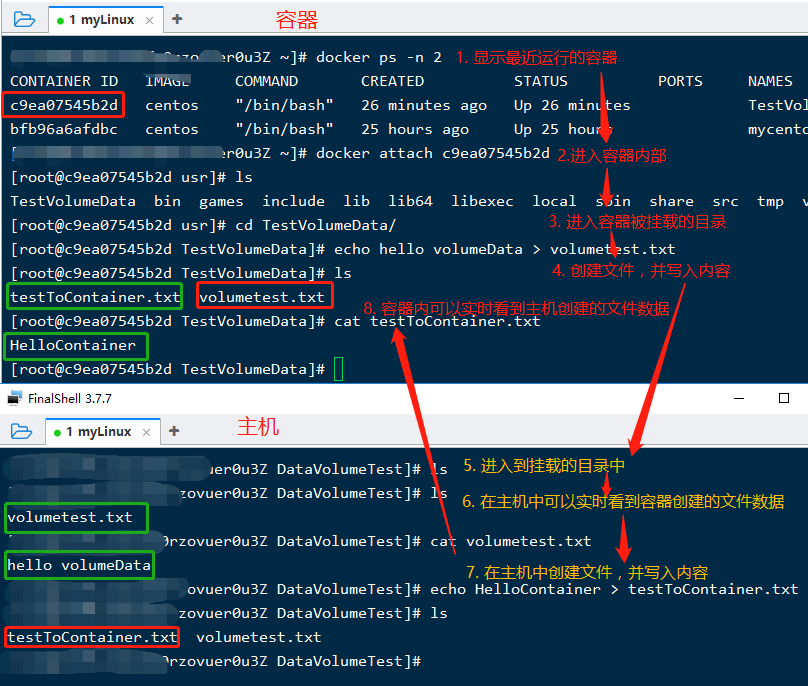Click volumetest.txt in container ls output

click(262, 297)
